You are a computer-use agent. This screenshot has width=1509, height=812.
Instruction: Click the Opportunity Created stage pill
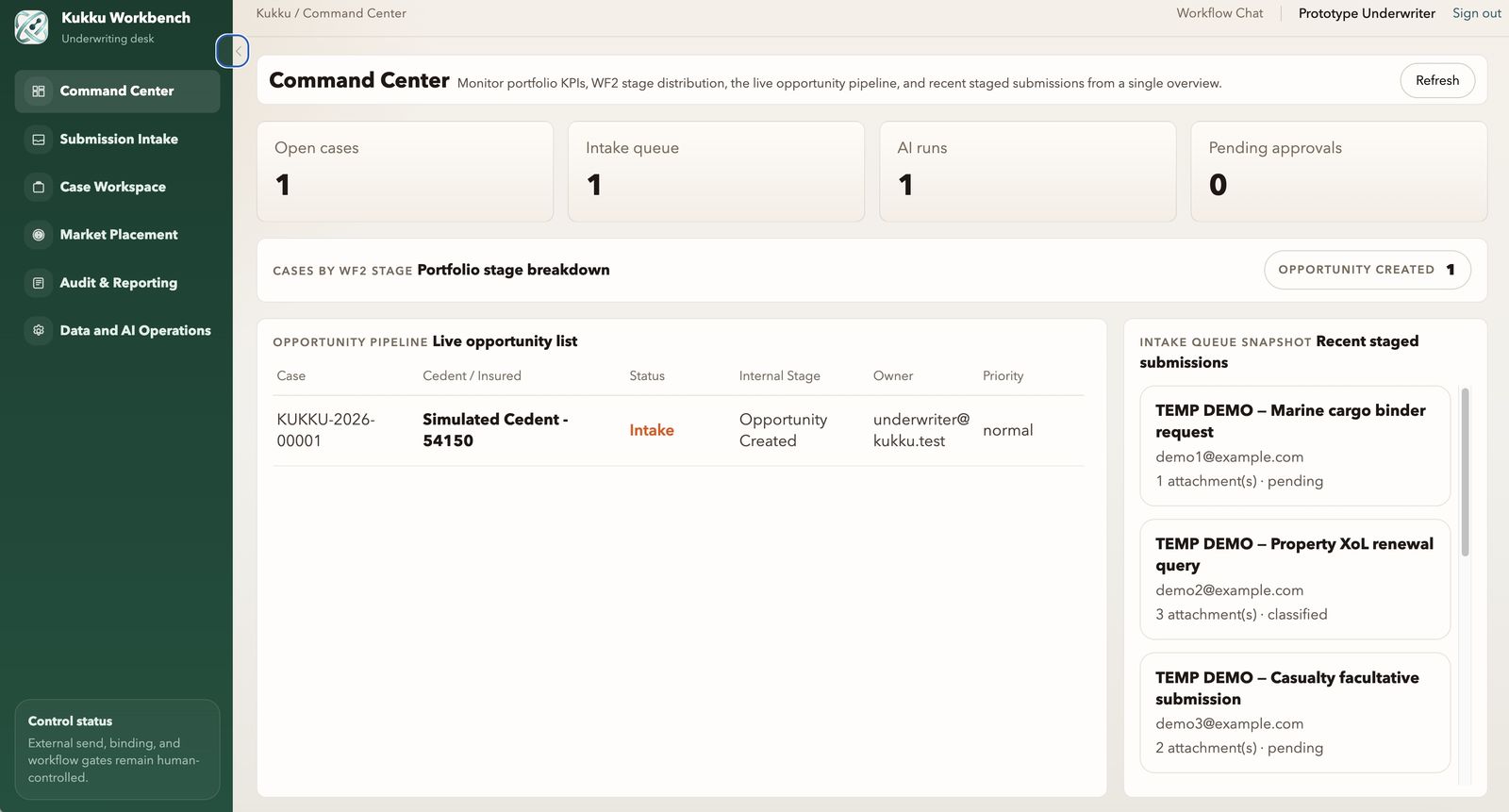pyautogui.click(x=1367, y=270)
